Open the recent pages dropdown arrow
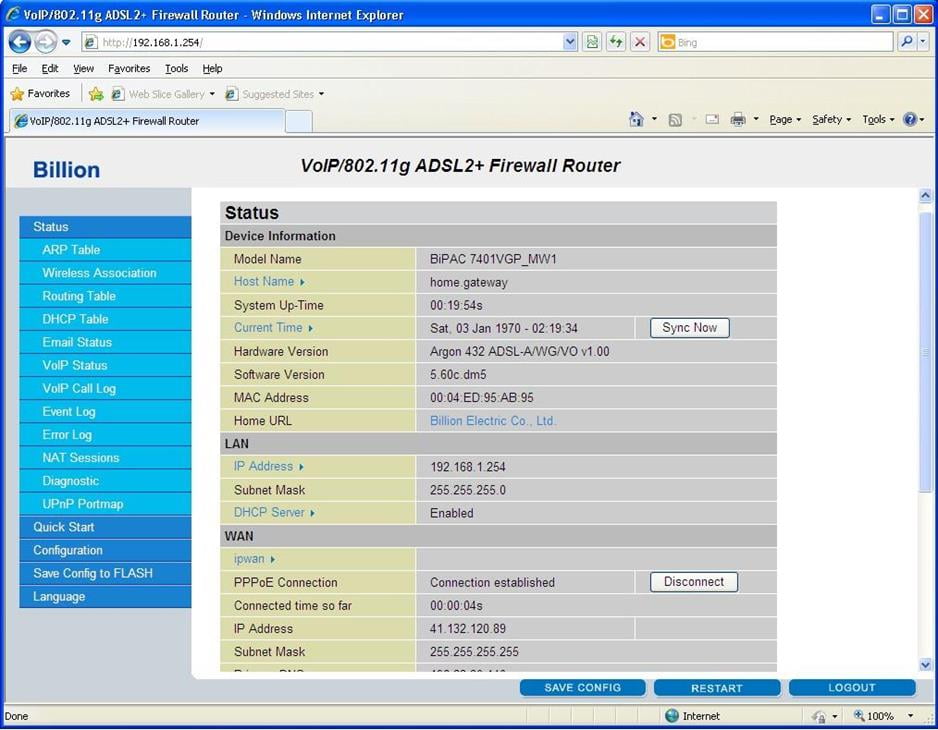This screenshot has width=938, height=730. coord(66,42)
